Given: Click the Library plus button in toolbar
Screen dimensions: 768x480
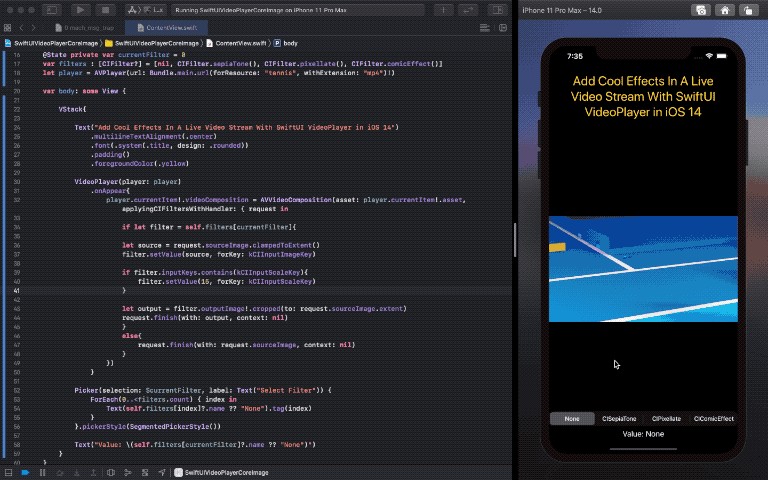Looking at the screenshot, I should point(444,10).
